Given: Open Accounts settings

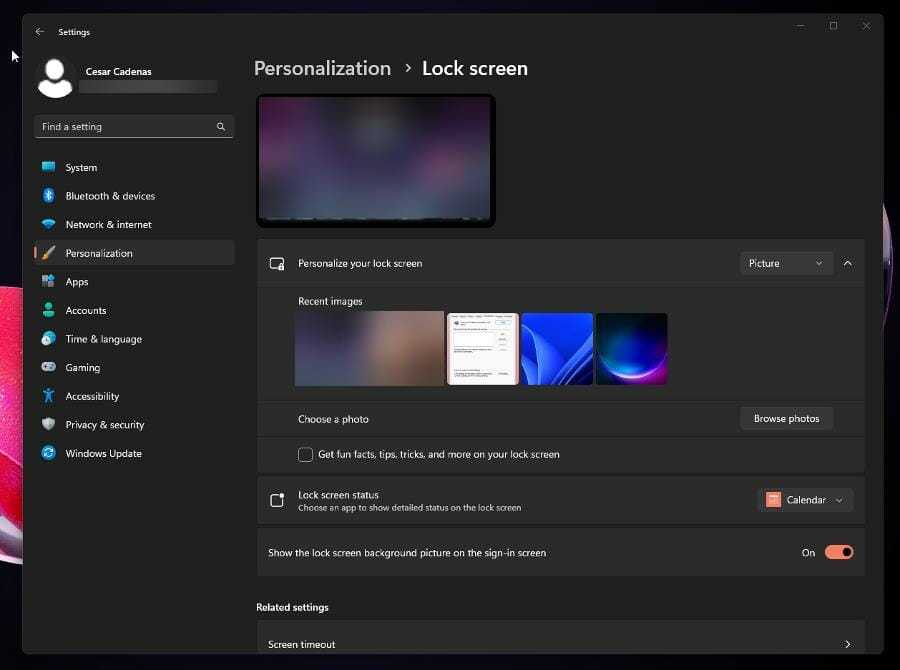Looking at the screenshot, I should [x=134, y=310].
